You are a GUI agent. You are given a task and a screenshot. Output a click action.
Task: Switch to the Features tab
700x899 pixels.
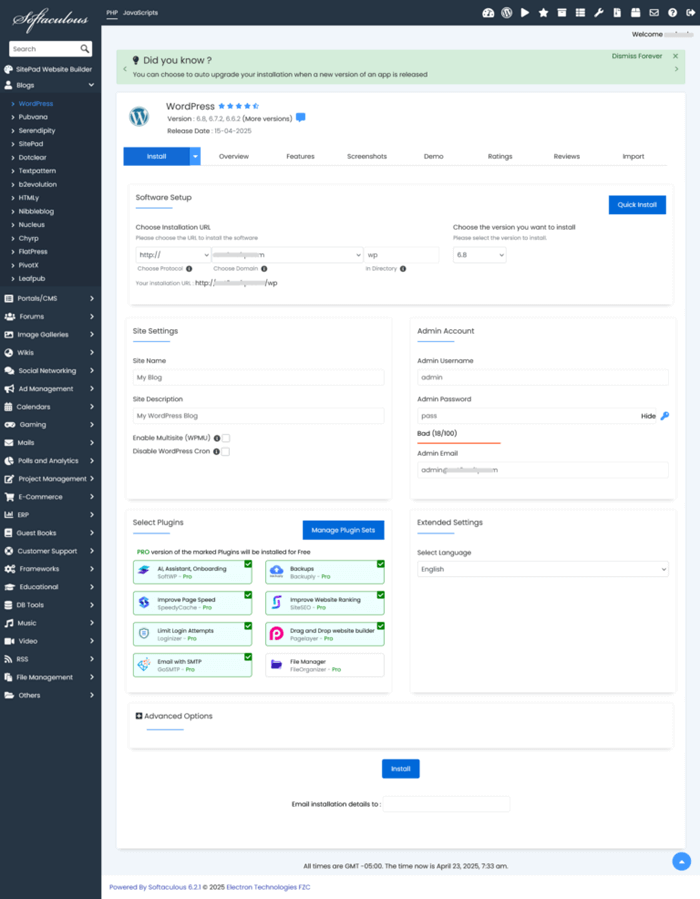[x=300, y=157]
